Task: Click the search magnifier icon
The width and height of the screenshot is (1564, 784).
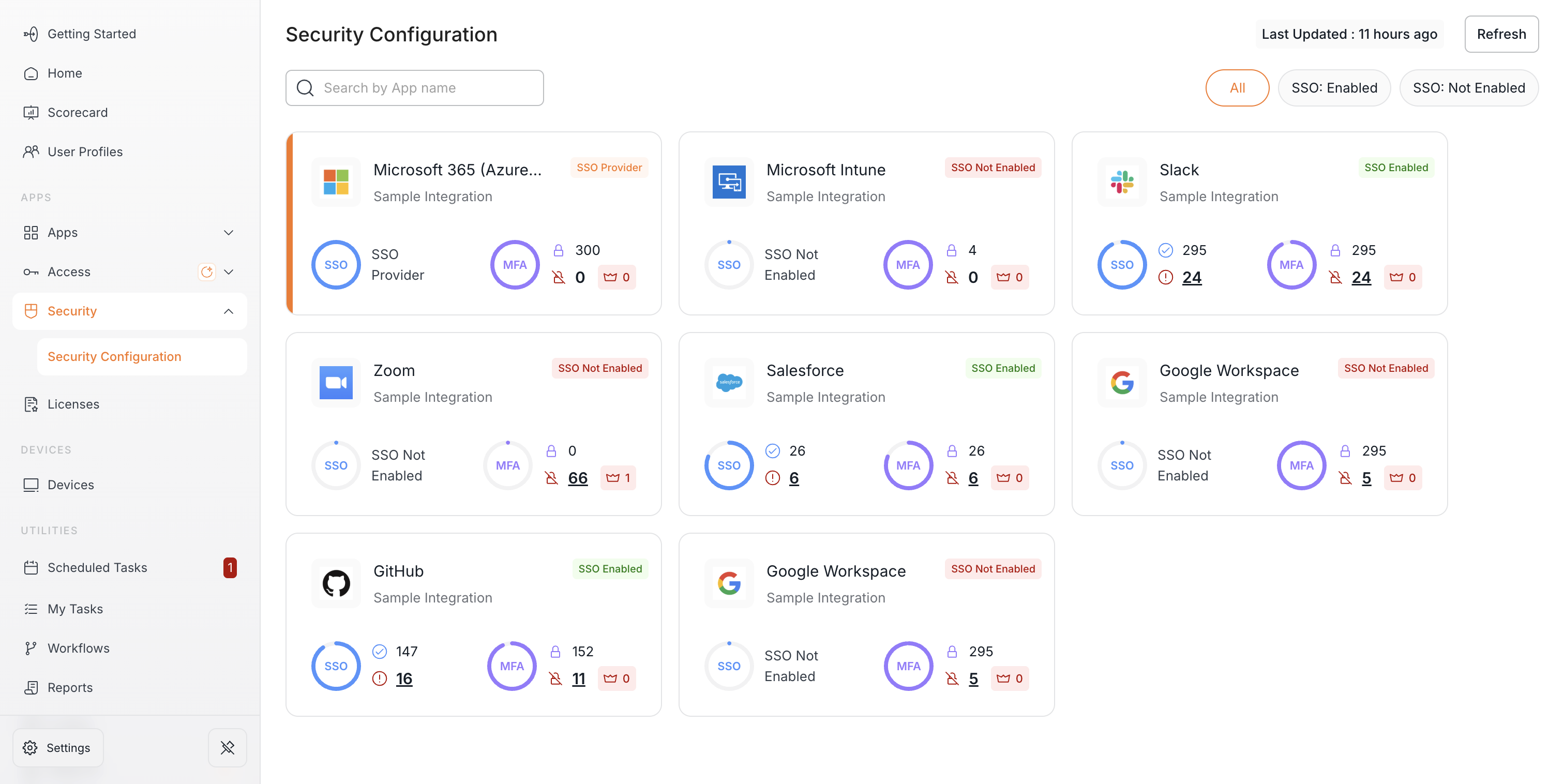Action: point(305,88)
